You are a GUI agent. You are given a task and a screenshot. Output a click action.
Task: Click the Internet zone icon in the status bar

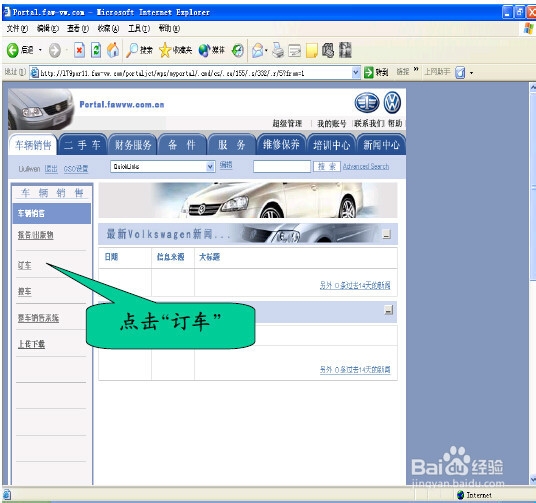460,495
